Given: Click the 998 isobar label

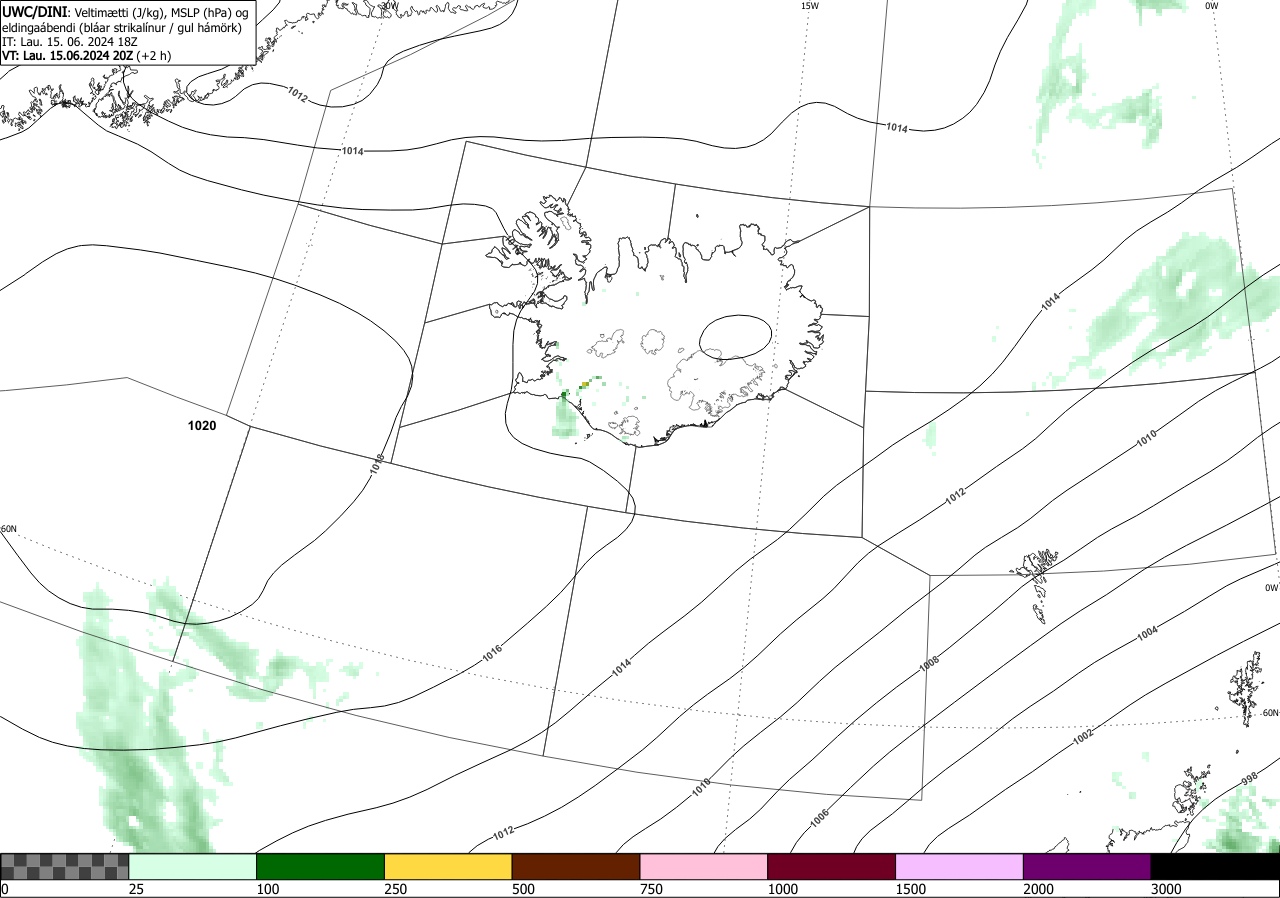Looking at the screenshot, I should (1249, 778).
